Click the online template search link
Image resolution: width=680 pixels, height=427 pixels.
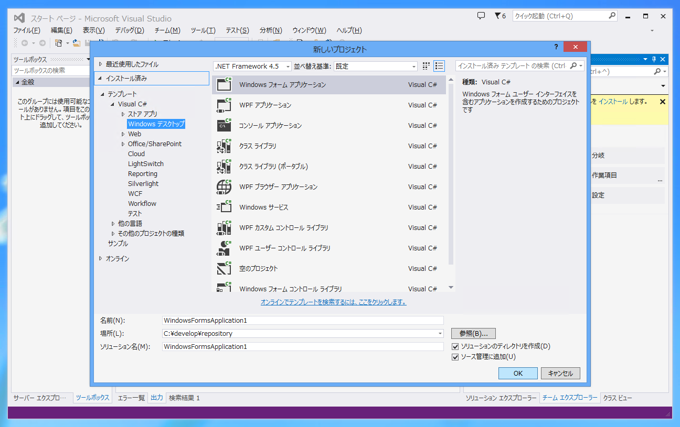(333, 302)
